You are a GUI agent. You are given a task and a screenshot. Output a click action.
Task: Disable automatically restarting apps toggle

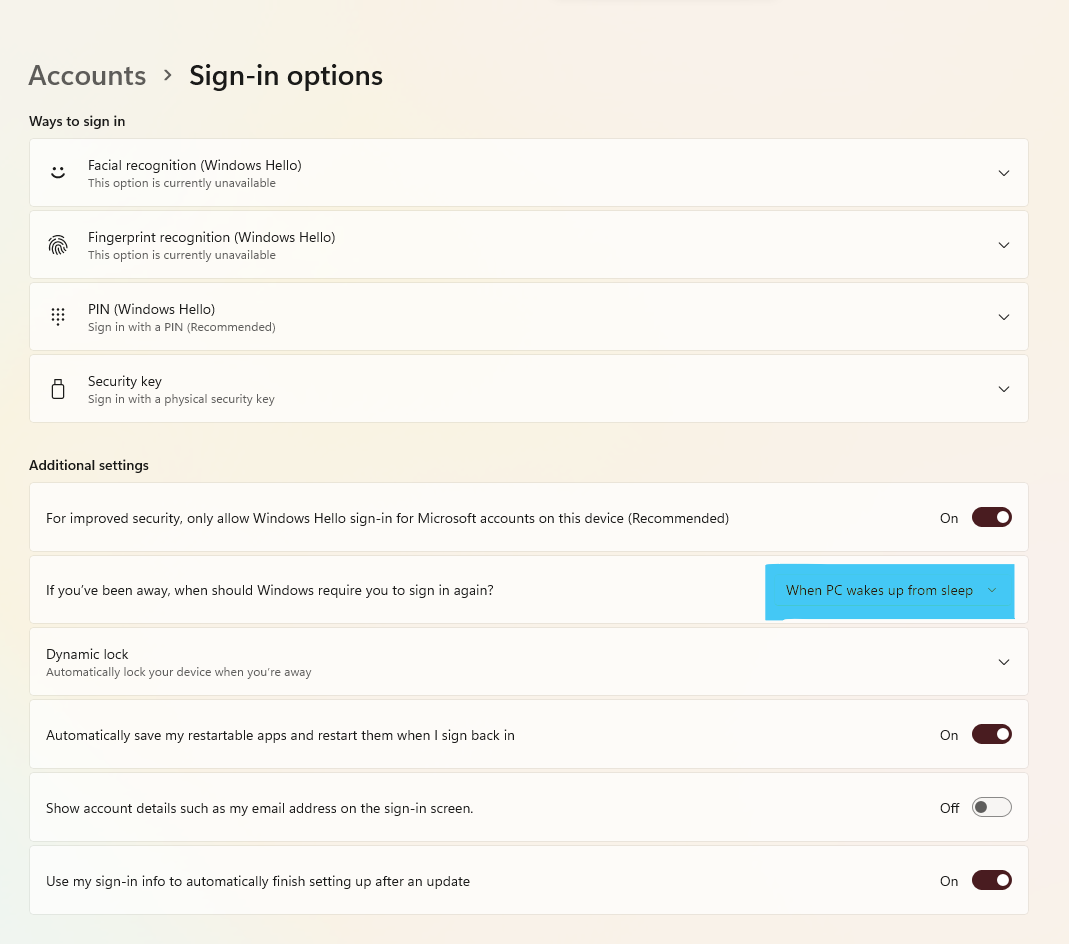point(991,735)
